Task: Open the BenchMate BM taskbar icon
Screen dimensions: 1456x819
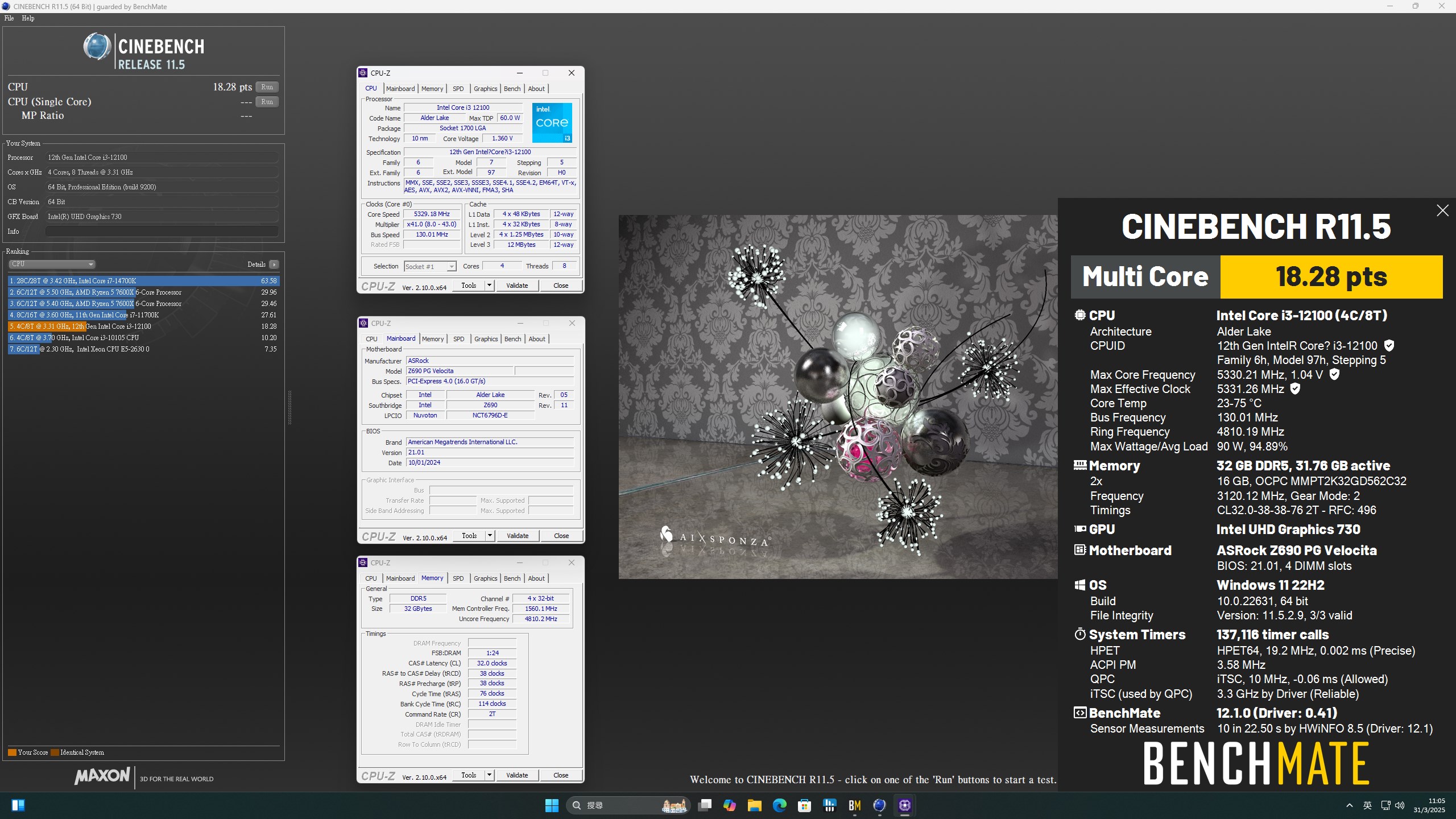Action: [x=855, y=805]
